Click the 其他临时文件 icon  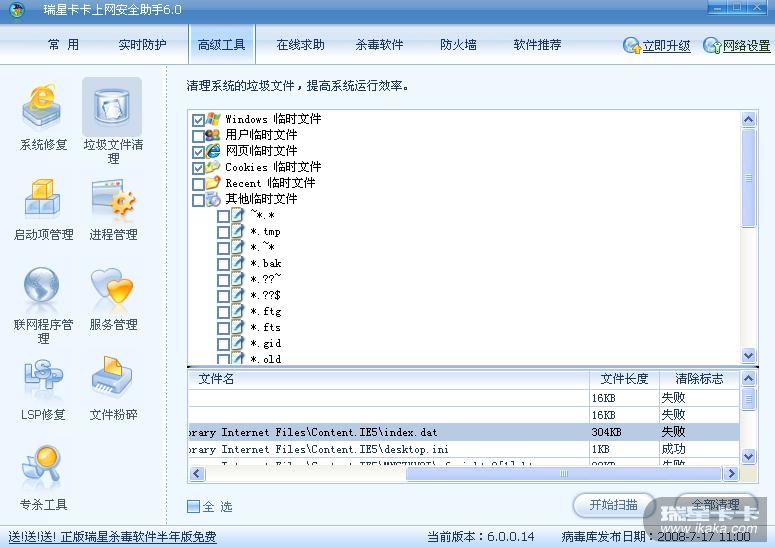pos(213,199)
